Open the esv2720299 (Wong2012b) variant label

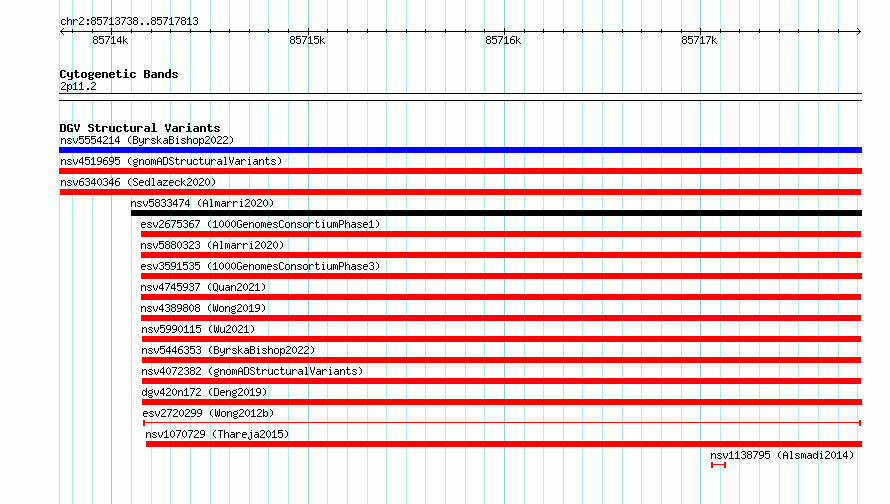click(x=208, y=413)
